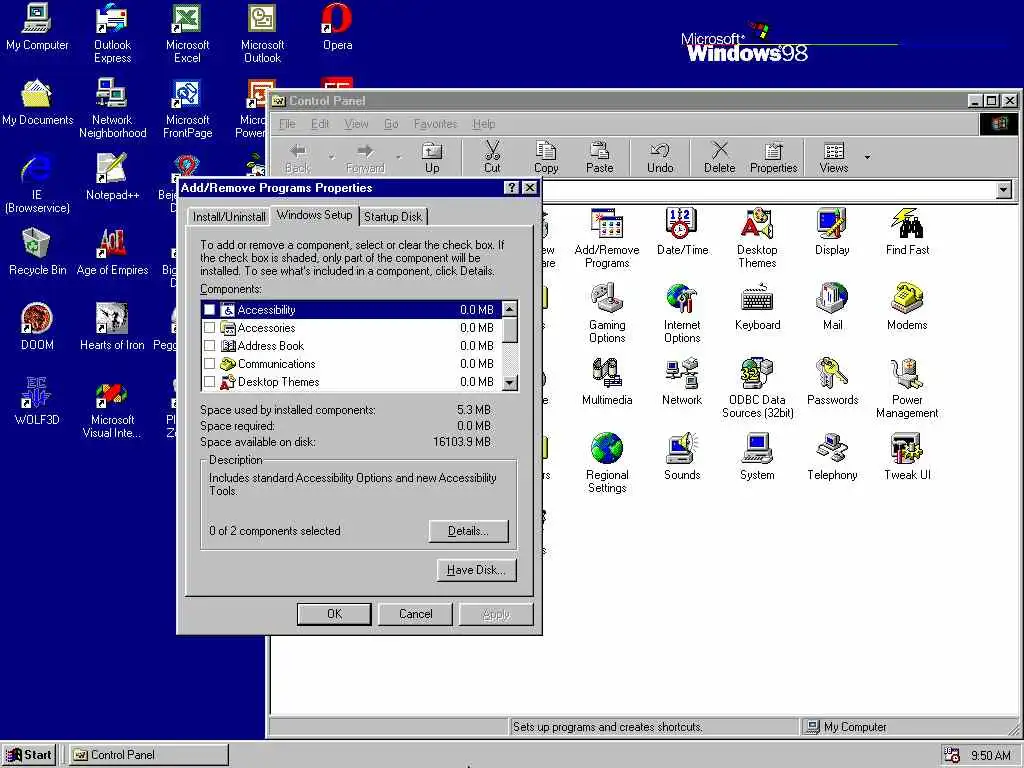This screenshot has width=1024, height=768.
Task: Click the Views toolbar button
Action: (x=834, y=158)
